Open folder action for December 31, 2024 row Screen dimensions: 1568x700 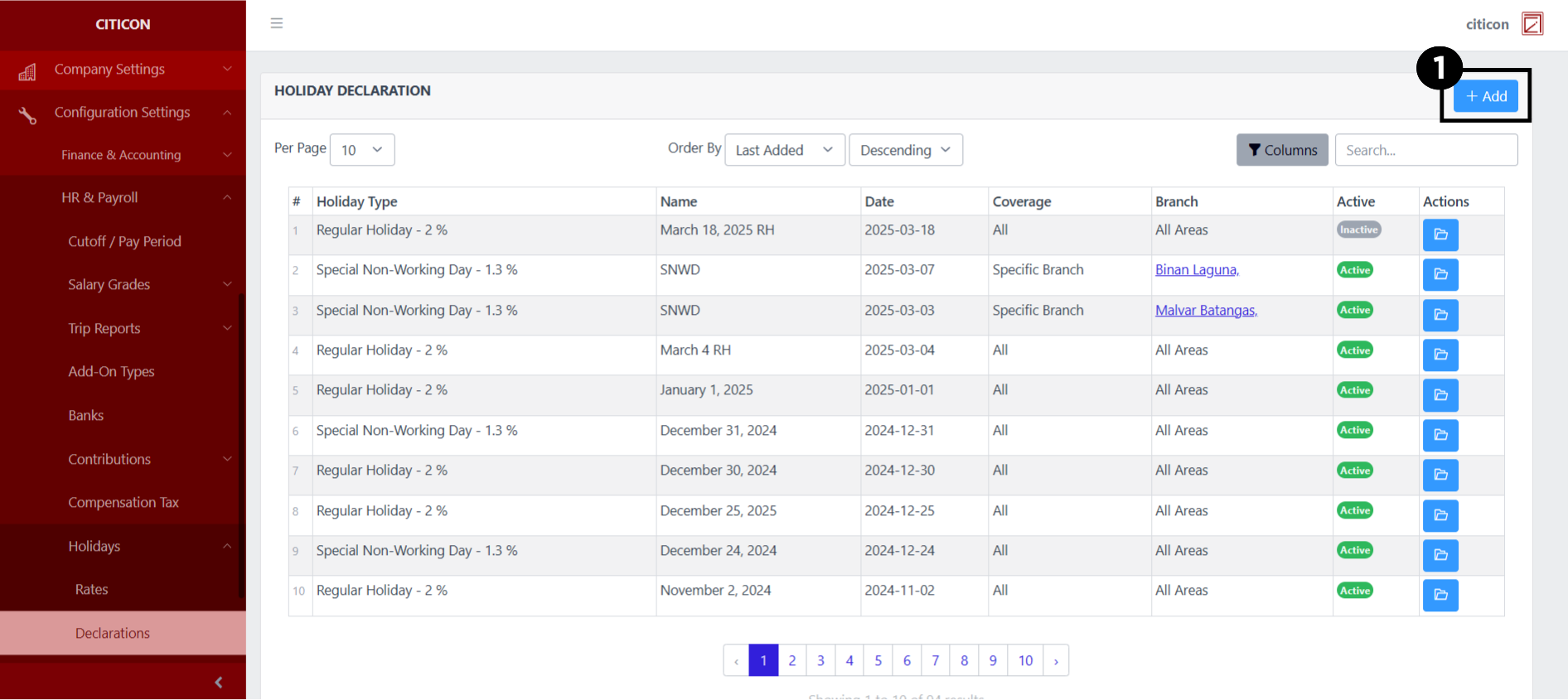click(1440, 435)
